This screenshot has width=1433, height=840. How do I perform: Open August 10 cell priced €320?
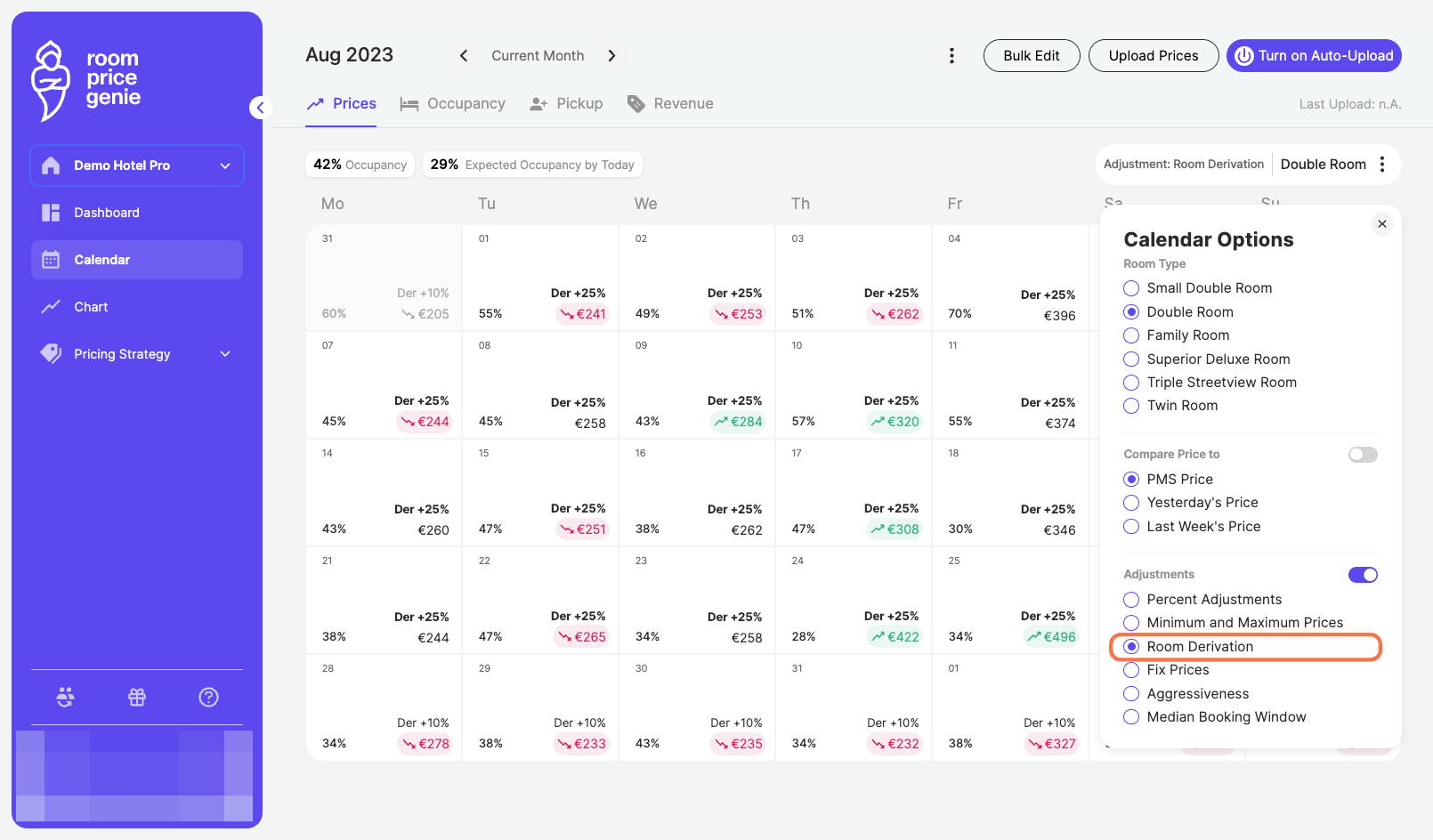[x=854, y=384]
